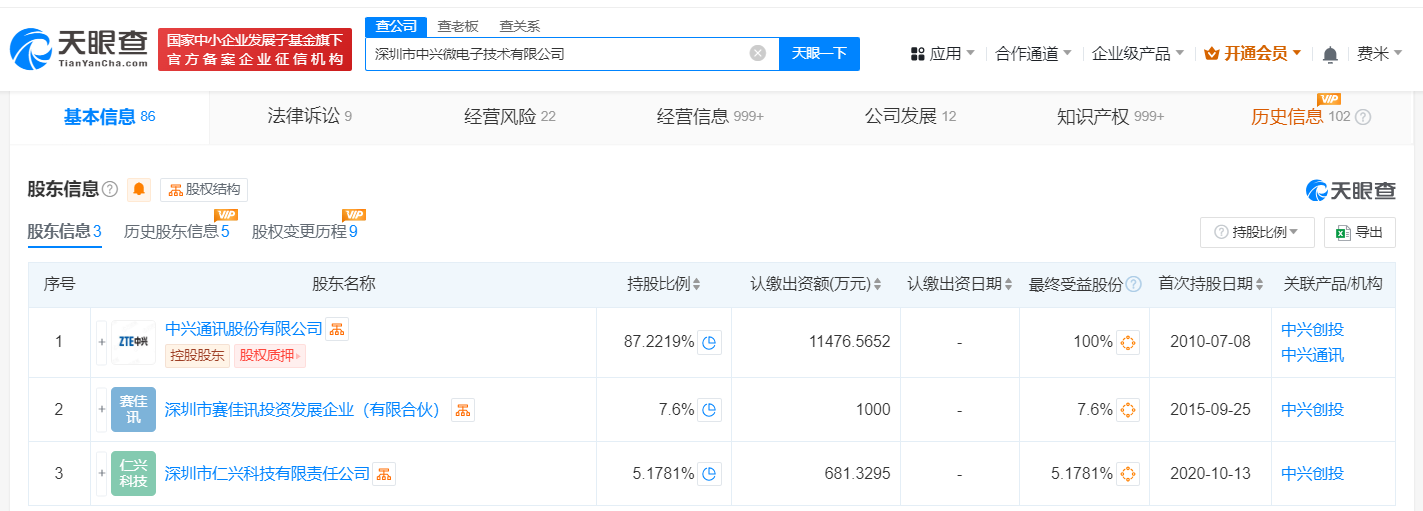Switch to the 查老板 search tab
This screenshot has width=1423, height=511.
pyautogui.click(x=458, y=26)
